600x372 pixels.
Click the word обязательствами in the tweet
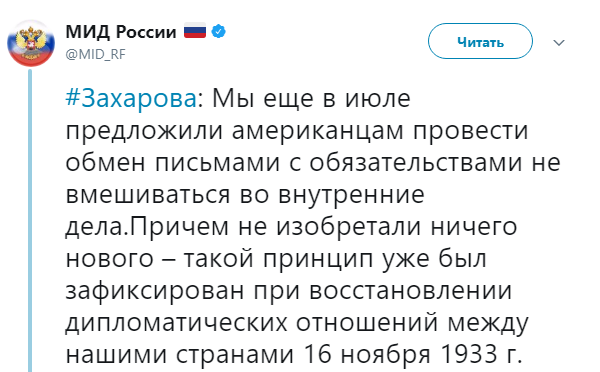416,162
